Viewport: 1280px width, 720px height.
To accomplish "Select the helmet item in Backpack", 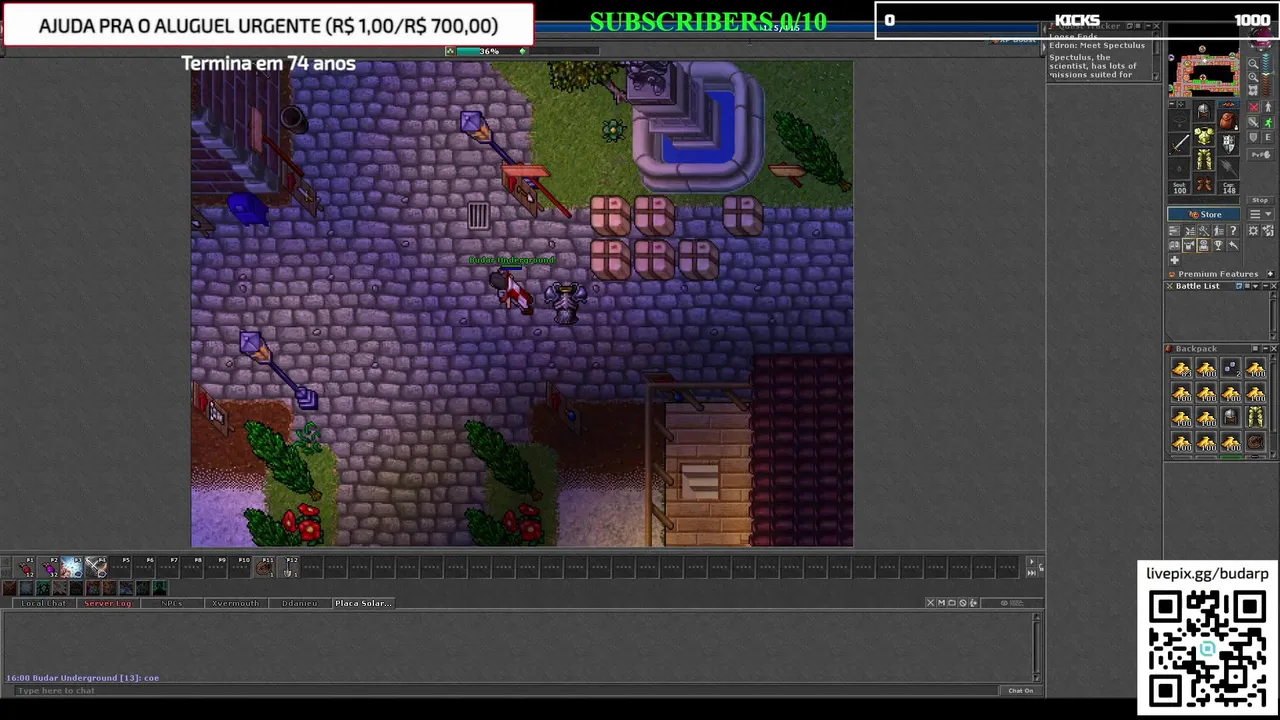I will click(x=1230, y=417).
